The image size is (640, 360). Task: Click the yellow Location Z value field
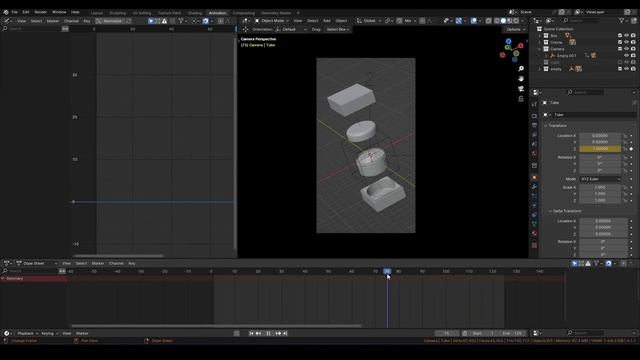coord(600,149)
